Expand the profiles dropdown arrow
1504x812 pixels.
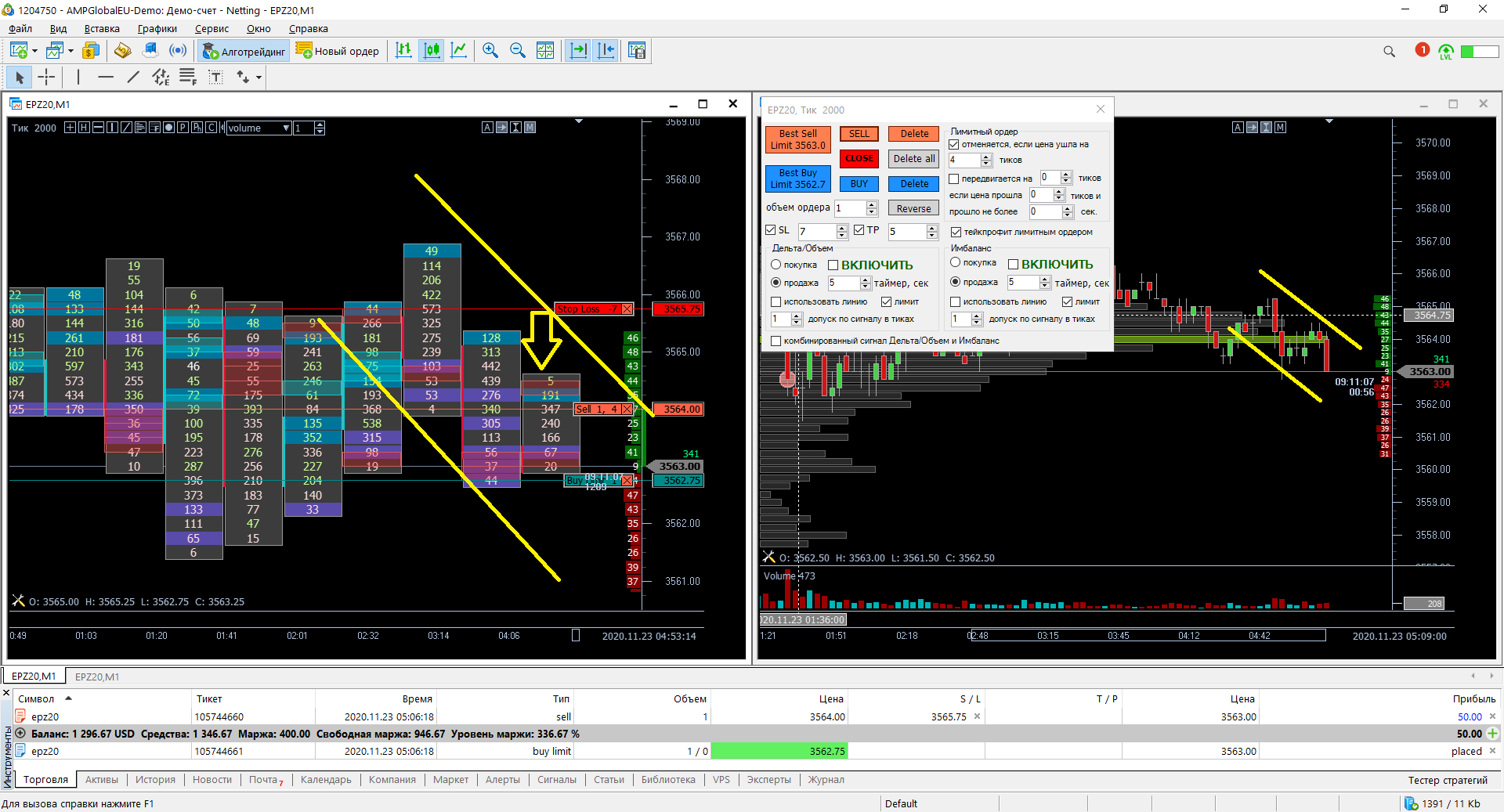[71, 51]
